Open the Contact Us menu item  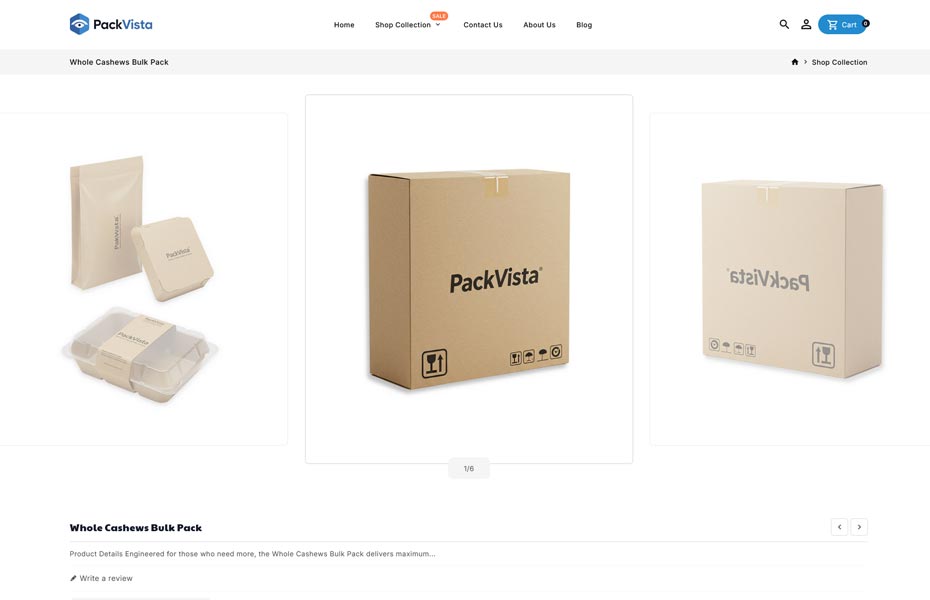483,25
